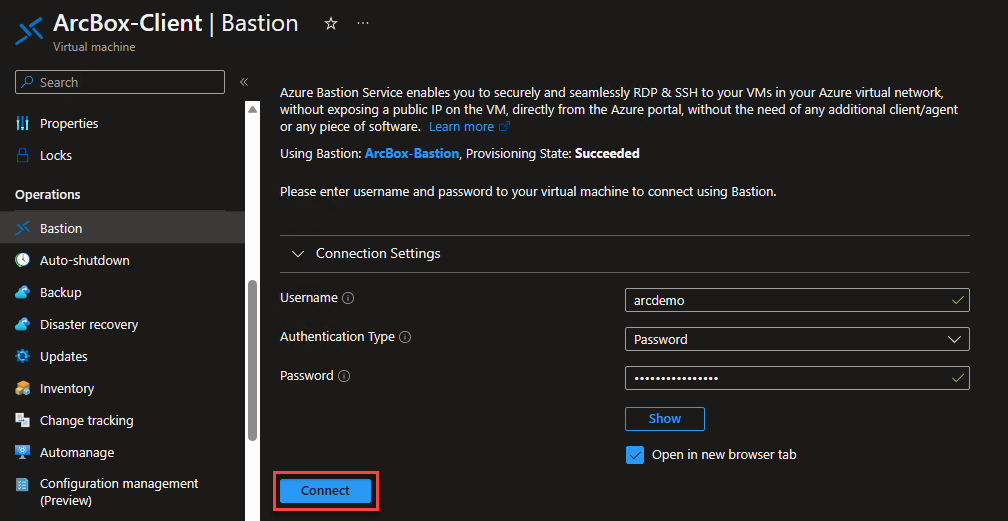Click the Bastion icon in sidebar

22,228
